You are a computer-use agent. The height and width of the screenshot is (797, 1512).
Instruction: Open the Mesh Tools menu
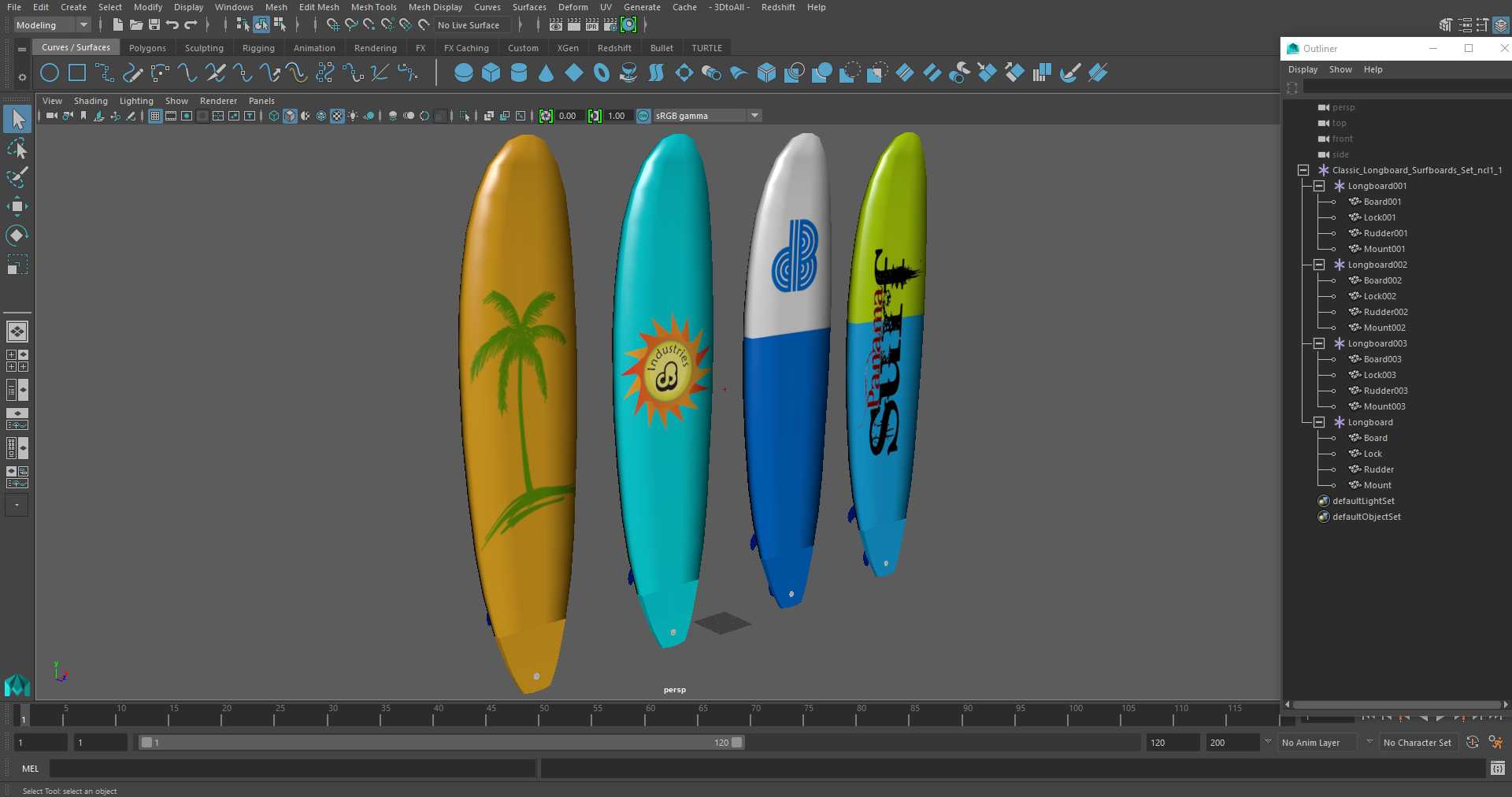point(373,7)
